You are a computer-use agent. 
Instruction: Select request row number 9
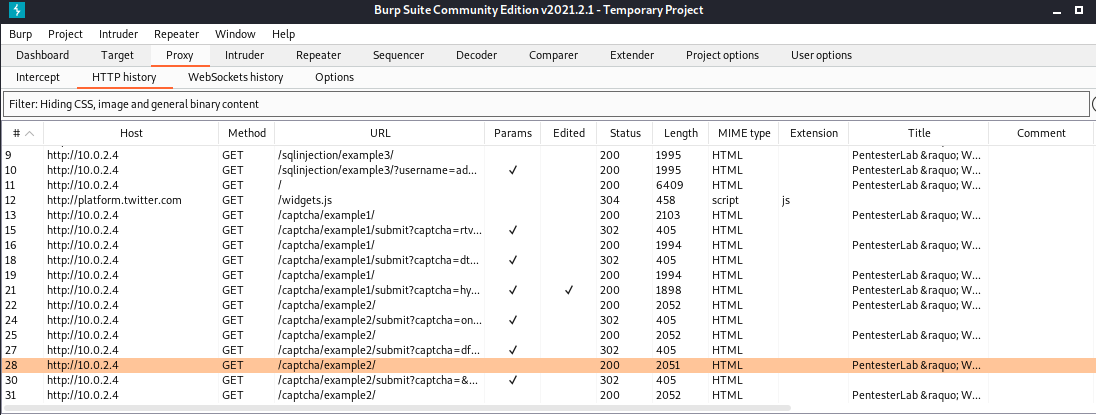(x=547, y=154)
